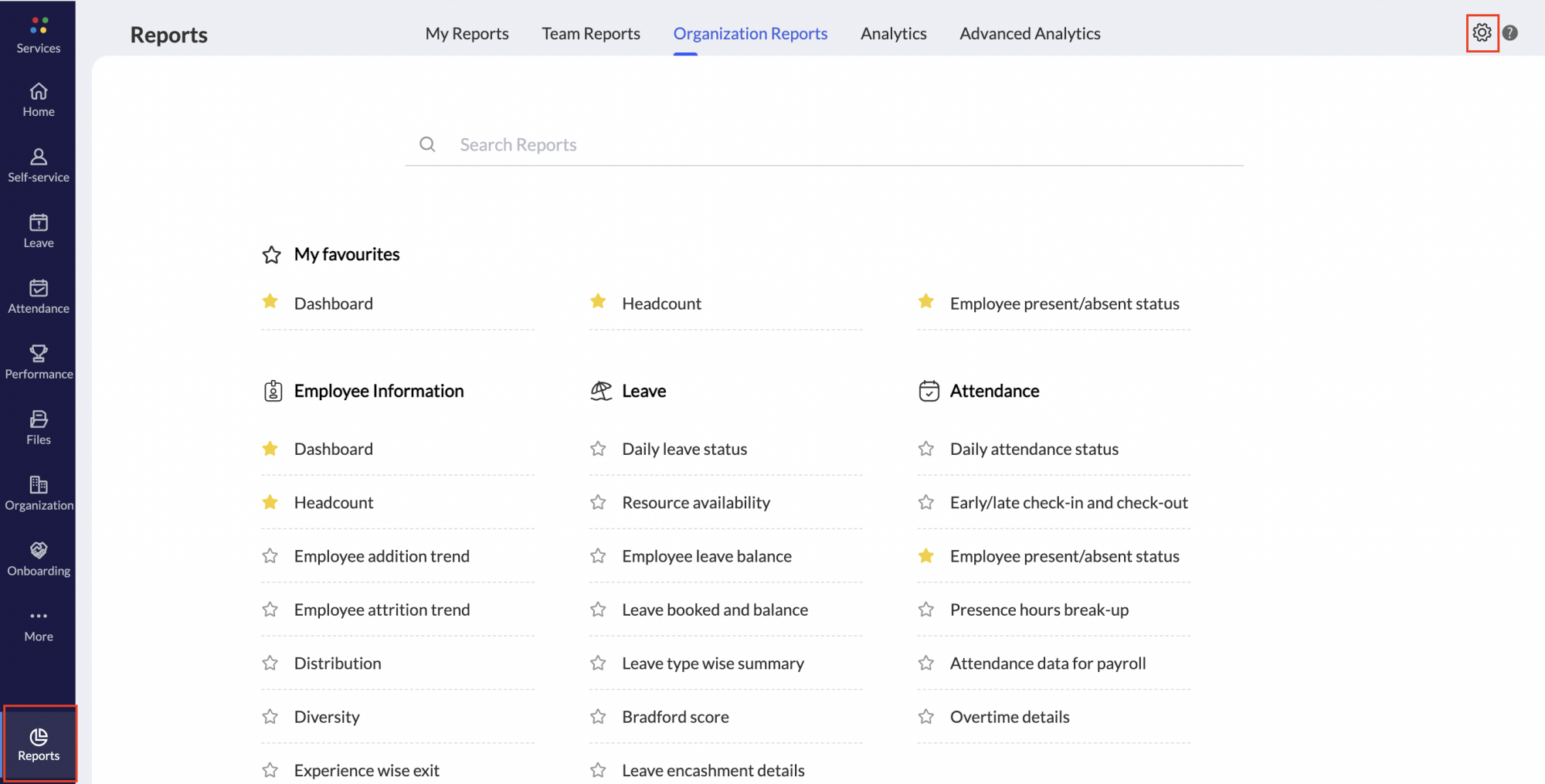This screenshot has width=1545, height=784.
Task: Open the Advanced Analytics tab
Action: coord(1030,33)
